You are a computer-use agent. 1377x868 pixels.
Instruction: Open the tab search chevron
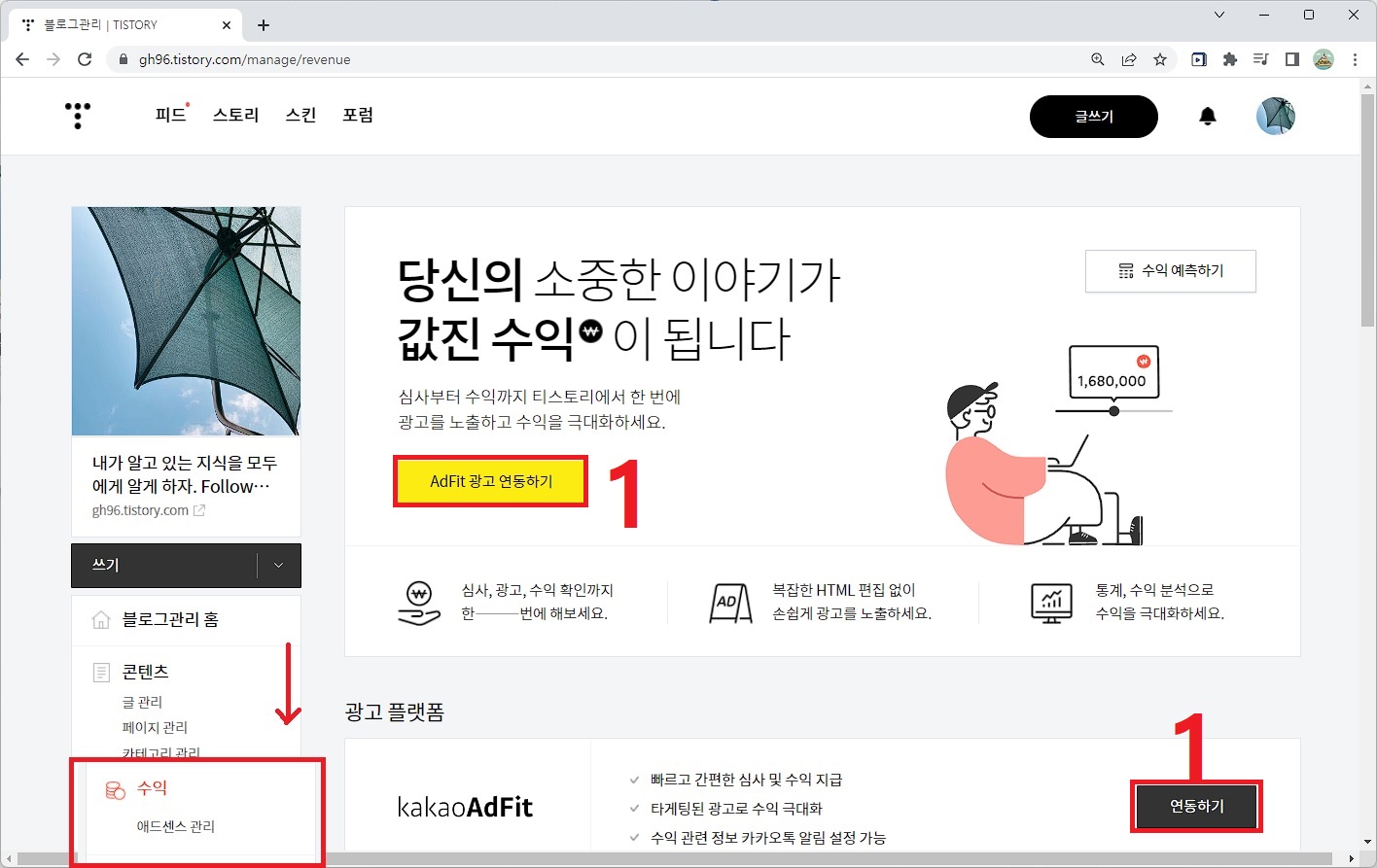[1219, 15]
